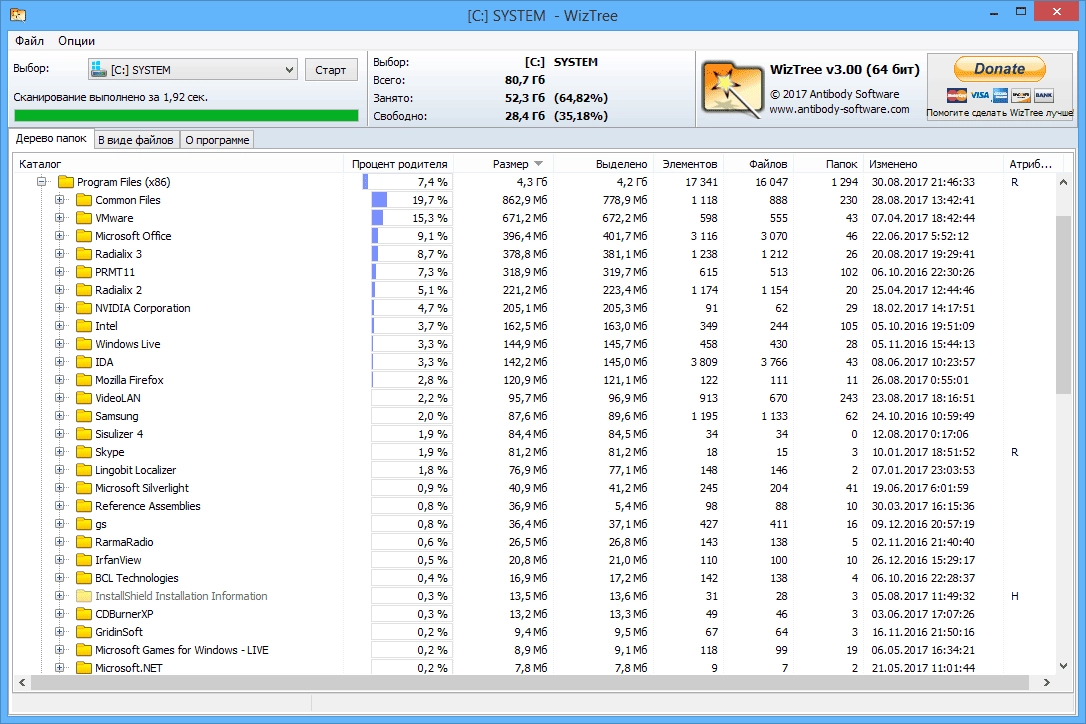Click the vertical scrollbar up arrow

click(1063, 182)
